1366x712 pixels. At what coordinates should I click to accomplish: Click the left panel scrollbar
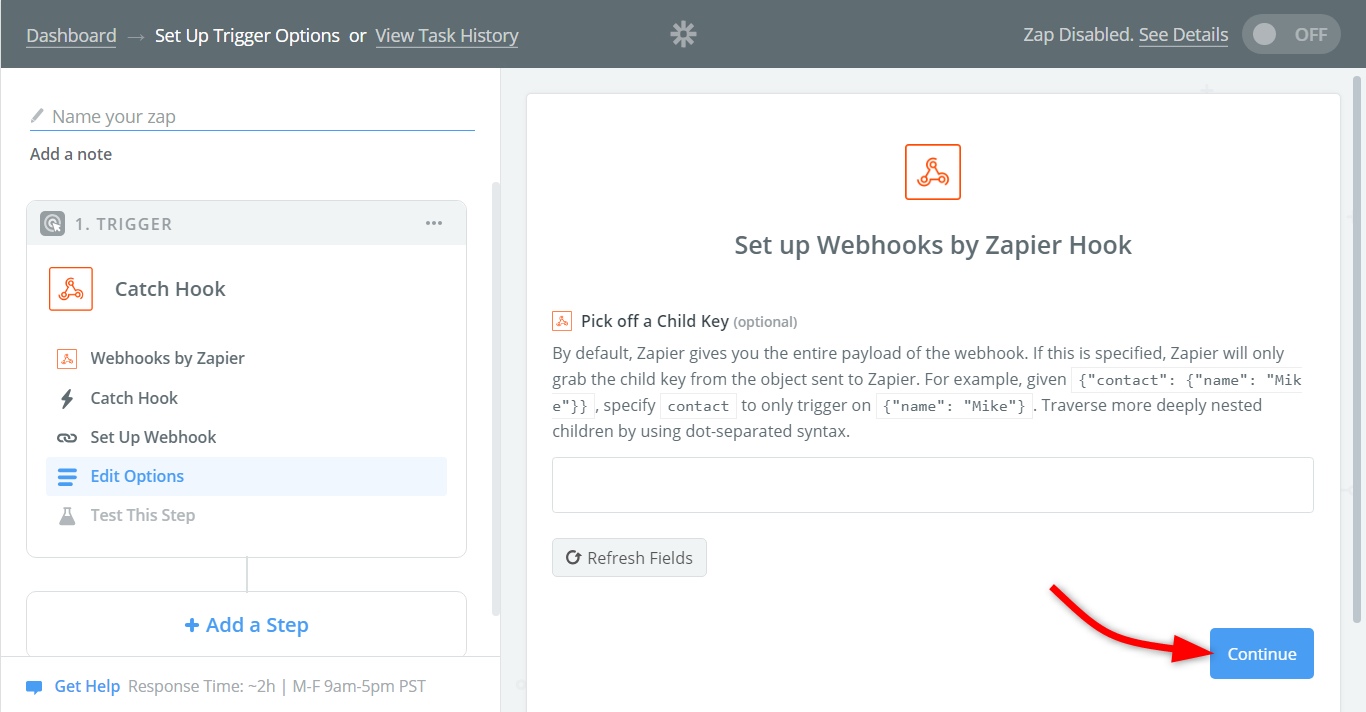pos(495,398)
